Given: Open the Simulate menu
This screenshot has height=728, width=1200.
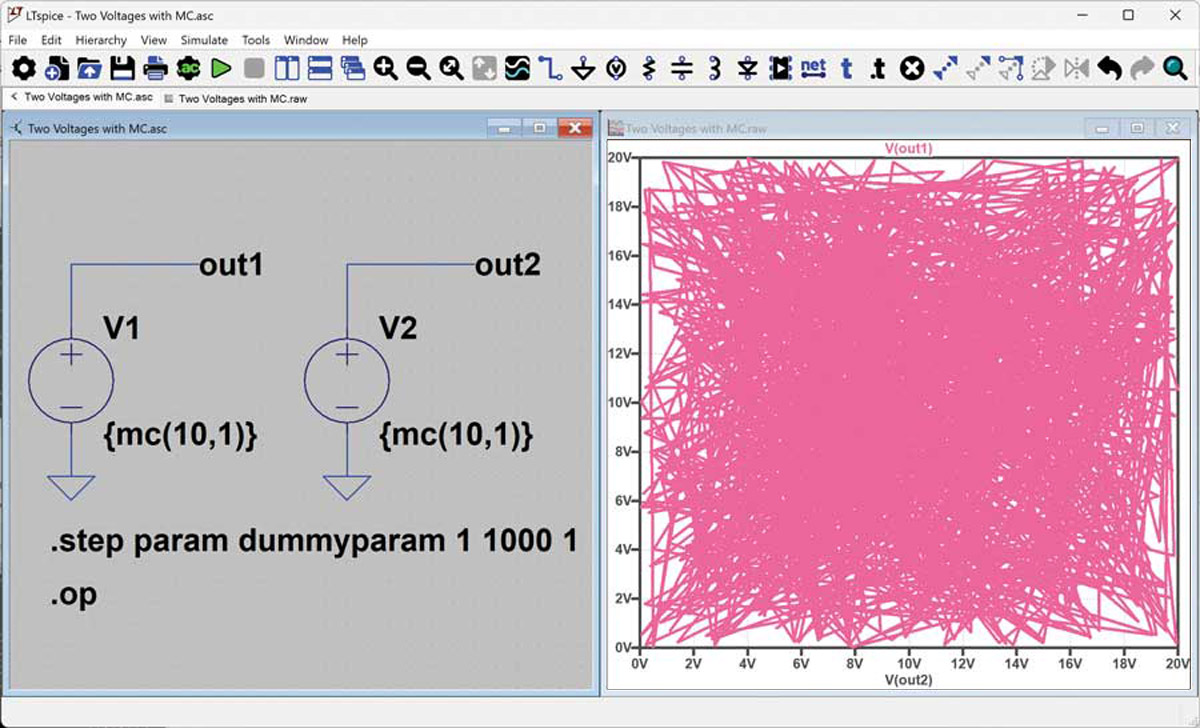Looking at the screenshot, I should click(204, 40).
